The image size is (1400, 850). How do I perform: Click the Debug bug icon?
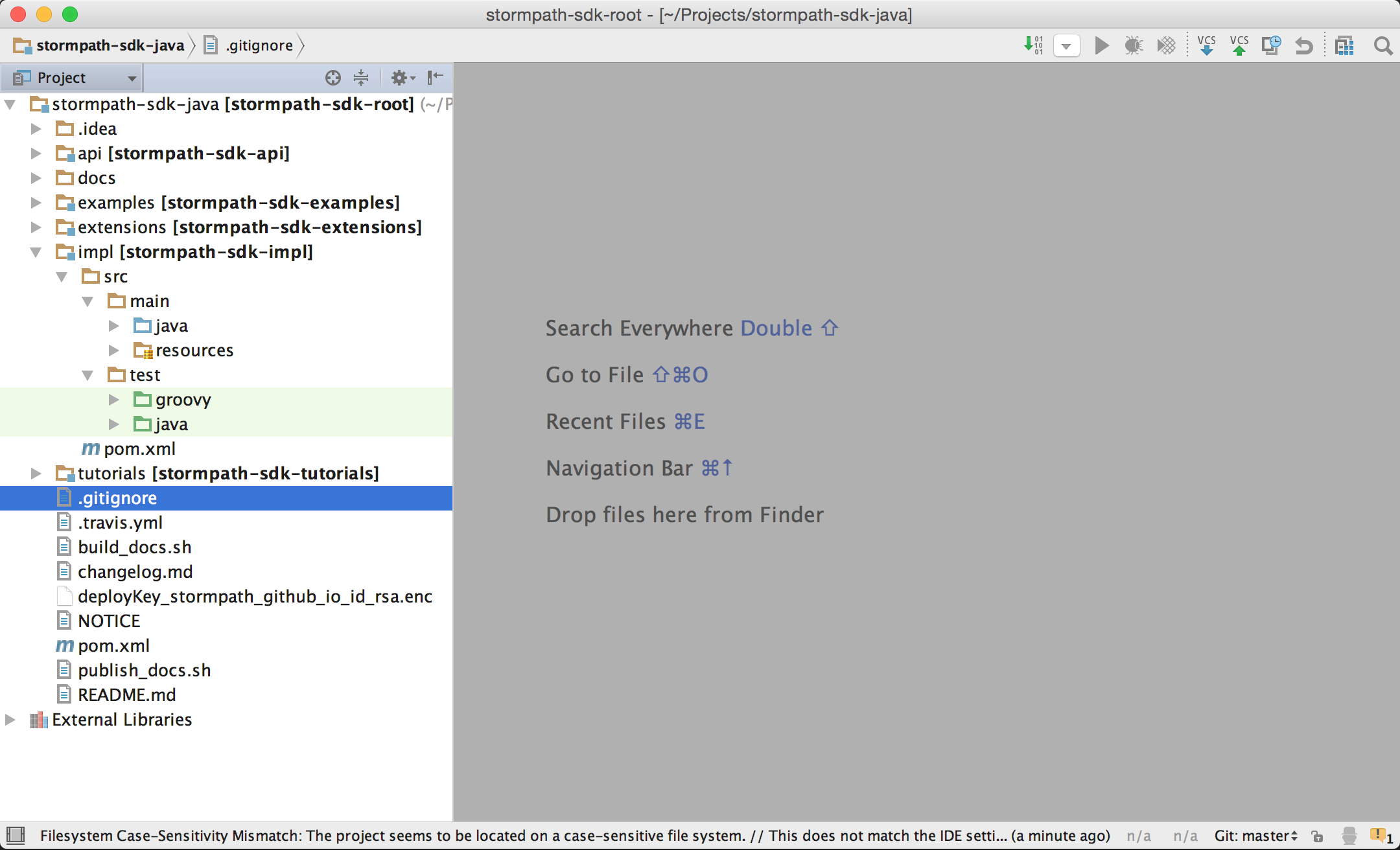coord(1133,45)
